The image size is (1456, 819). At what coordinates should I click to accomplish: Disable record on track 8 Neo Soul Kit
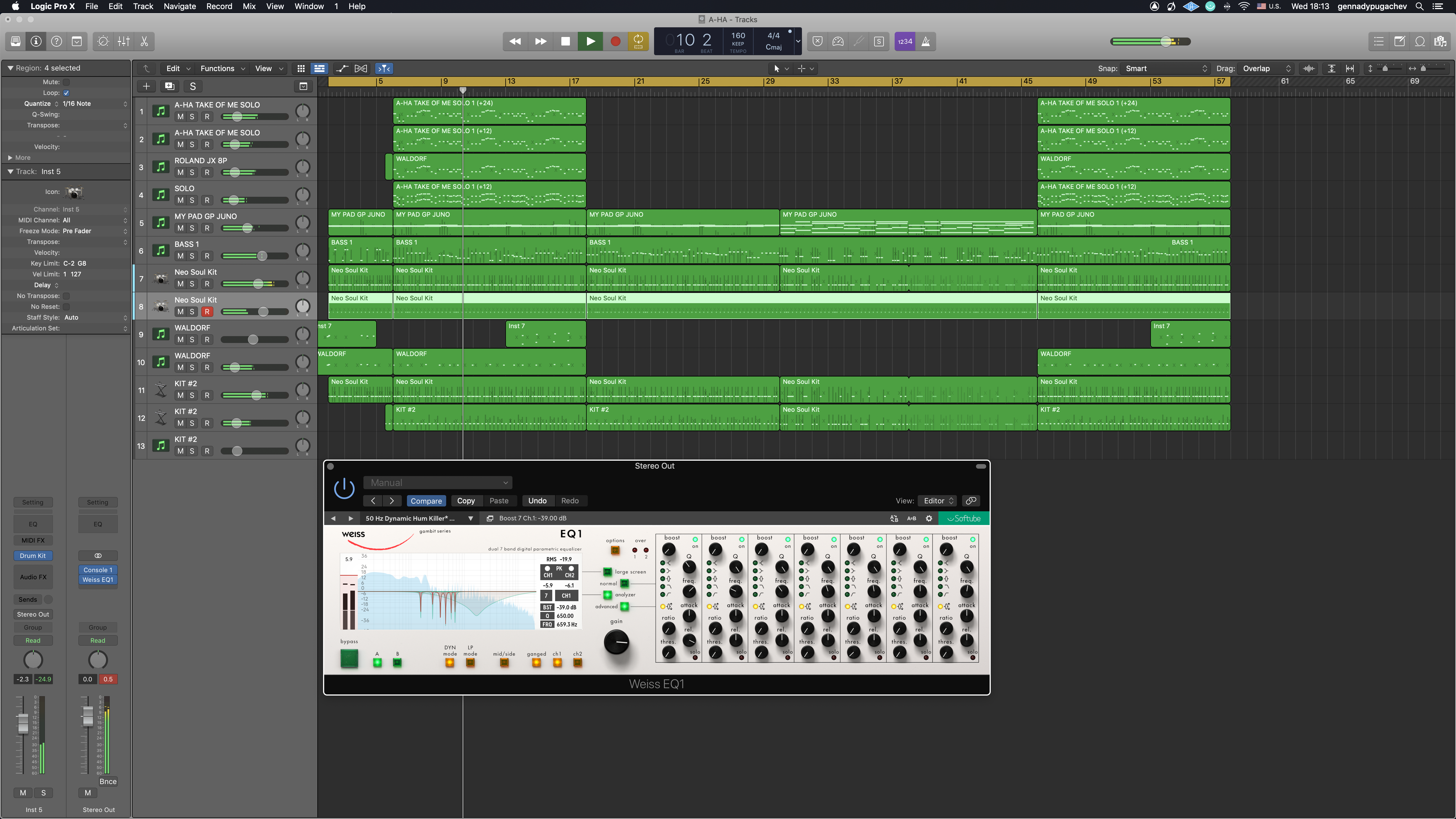point(207,312)
